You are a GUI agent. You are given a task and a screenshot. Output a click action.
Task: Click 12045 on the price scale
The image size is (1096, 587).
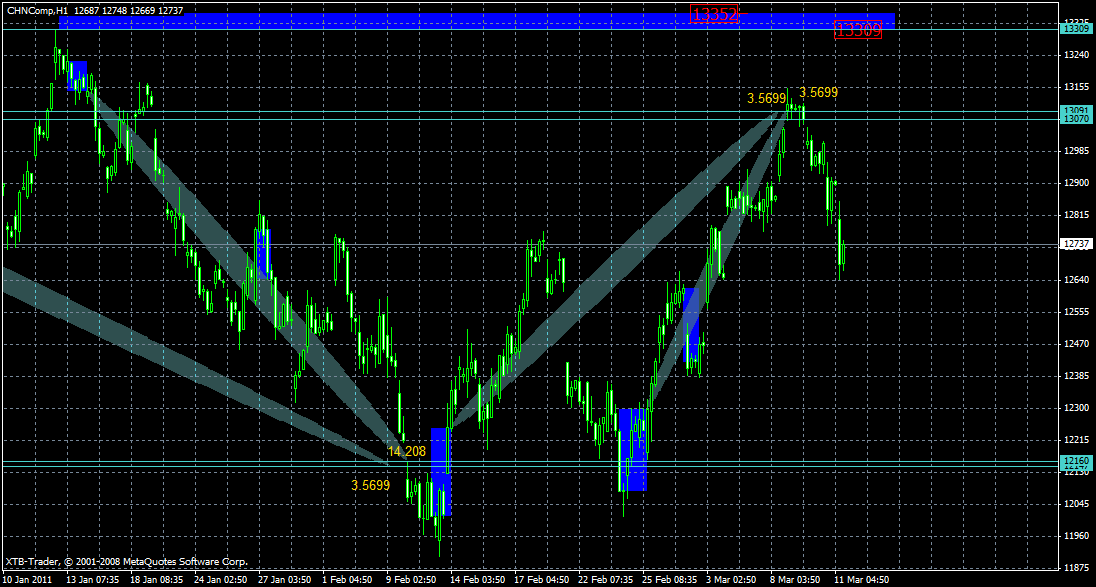1074,505
